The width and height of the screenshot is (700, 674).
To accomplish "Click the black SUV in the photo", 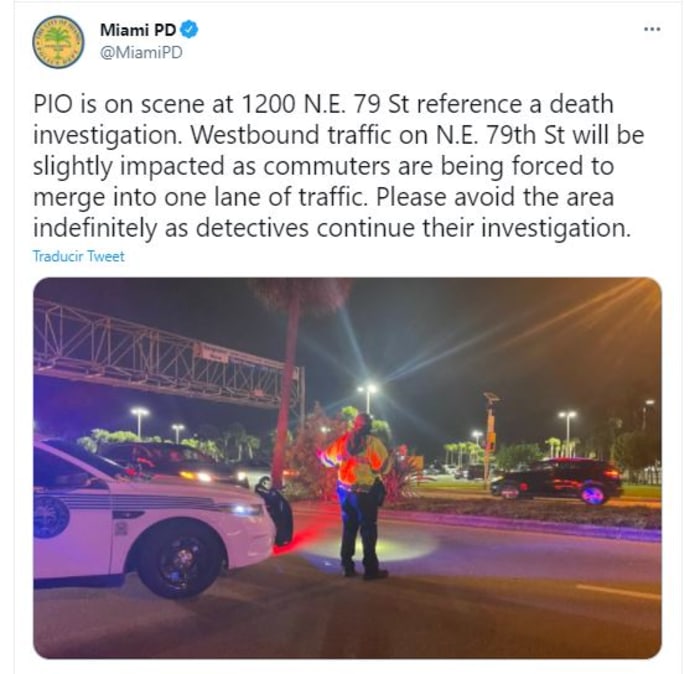I will coord(556,481).
